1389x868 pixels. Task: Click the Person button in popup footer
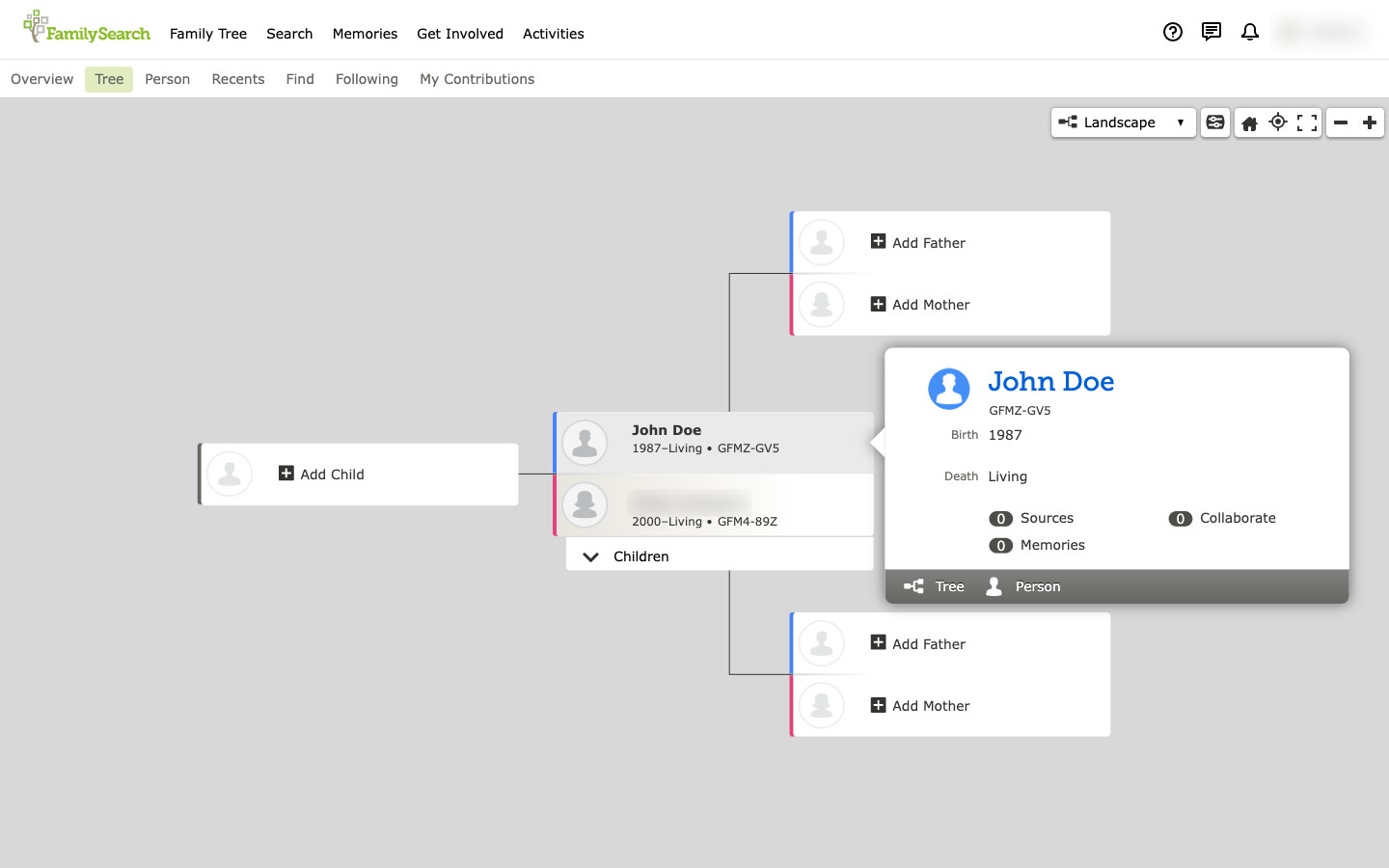[1022, 586]
